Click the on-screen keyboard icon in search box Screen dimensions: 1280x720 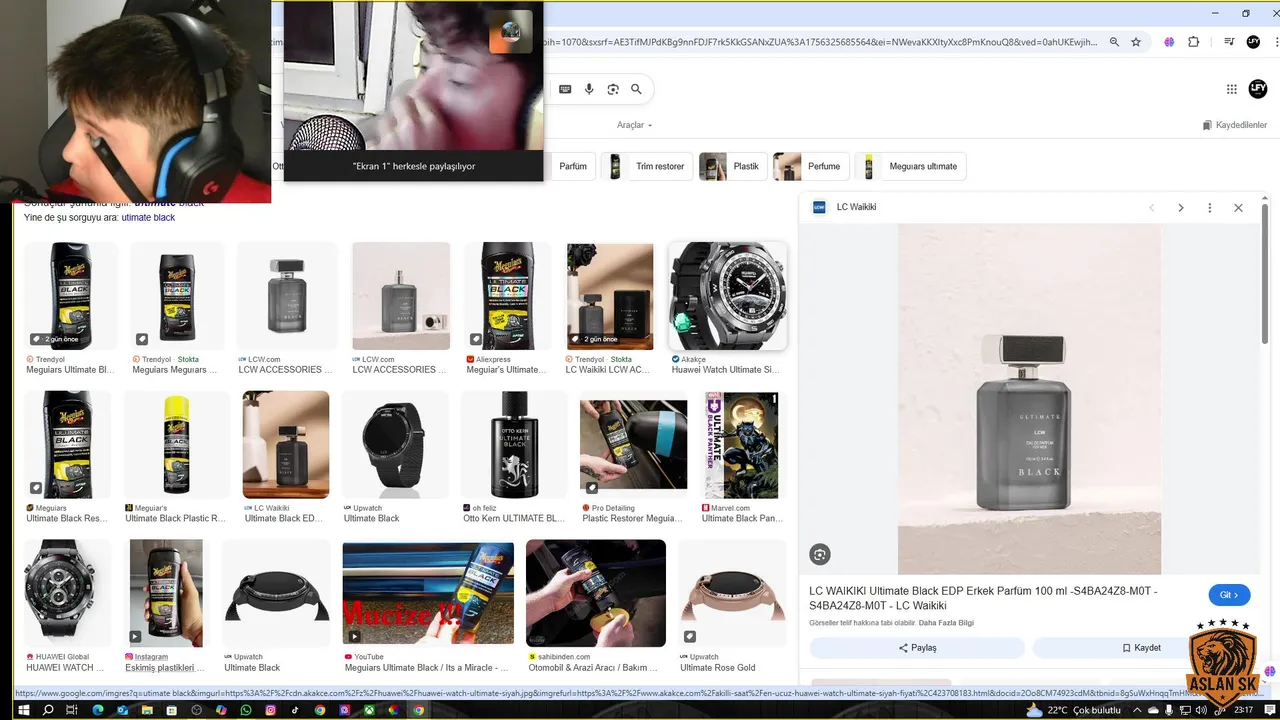click(565, 89)
